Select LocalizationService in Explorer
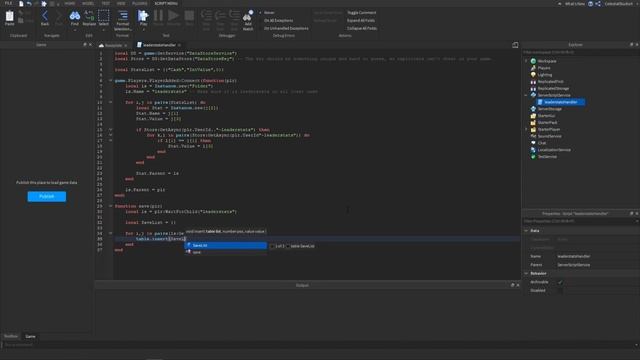The image size is (640, 360). (x=554, y=150)
